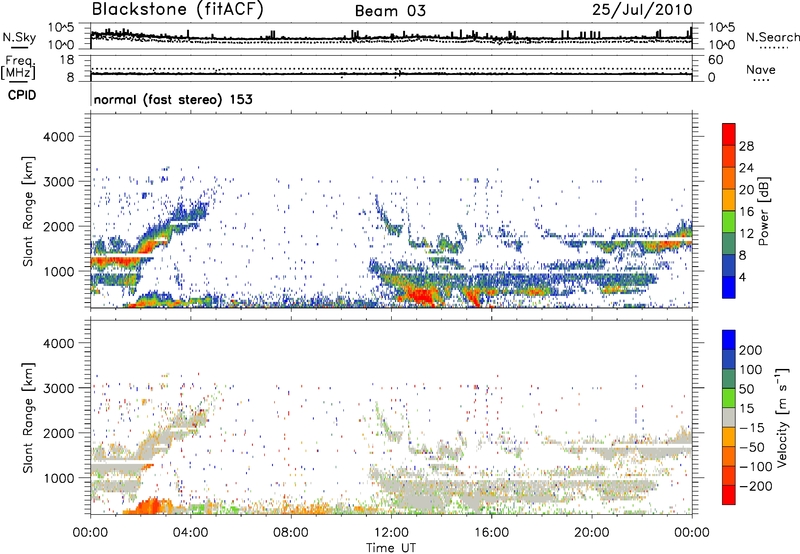
Task: Click the '2000' tick on the velocity panel
Action: pyautogui.click(x=59, y=433)
